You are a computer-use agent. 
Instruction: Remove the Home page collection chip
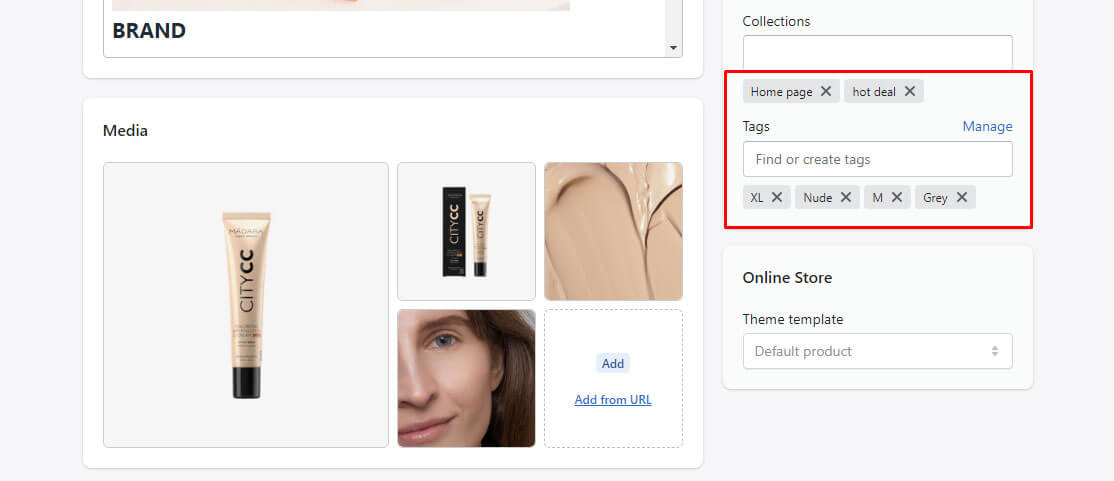tap(826, 91)
